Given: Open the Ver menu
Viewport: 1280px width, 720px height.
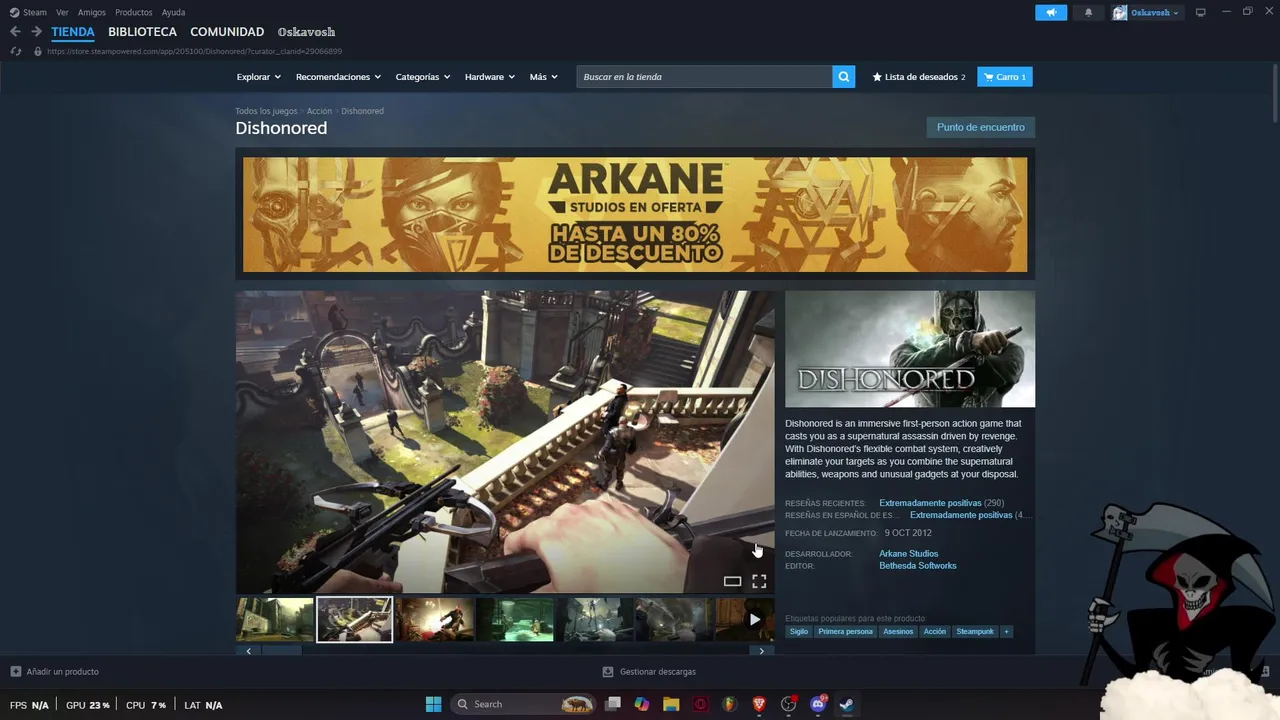Looking at the screenshot, I should click(x=62, y=12).
